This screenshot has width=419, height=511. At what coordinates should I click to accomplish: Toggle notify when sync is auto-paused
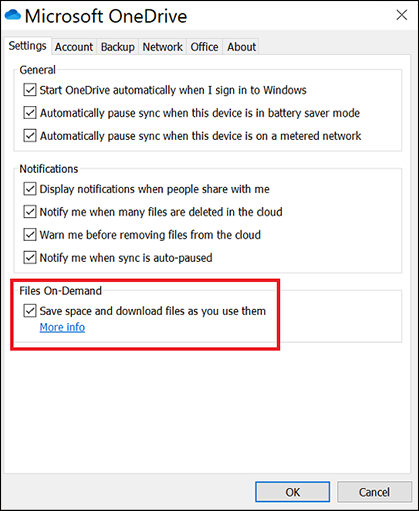[30, 258]
